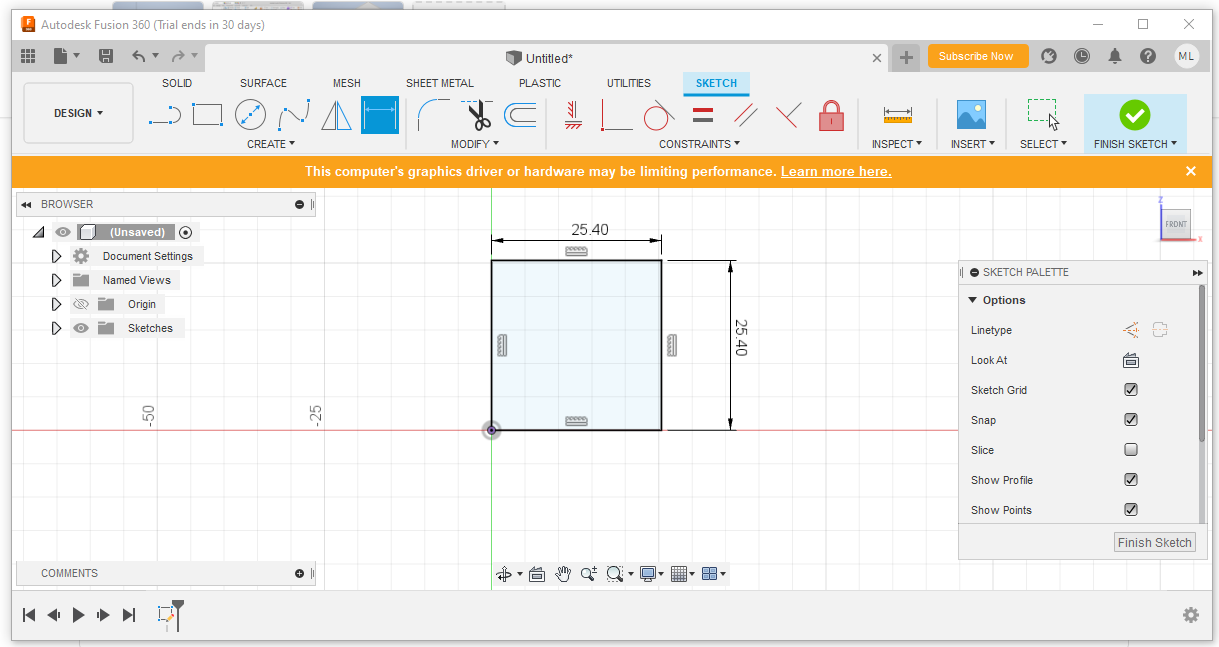Apply the Fix/Unfix lock constraint

pyautogui.click(x=831, y=115)
